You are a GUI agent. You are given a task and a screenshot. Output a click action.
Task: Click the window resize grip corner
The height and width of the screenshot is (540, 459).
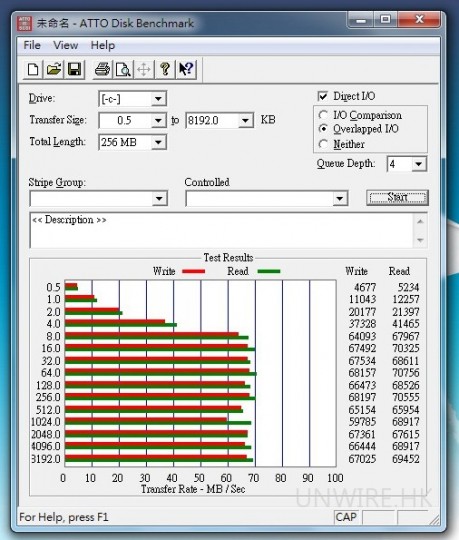coord(435,519)
